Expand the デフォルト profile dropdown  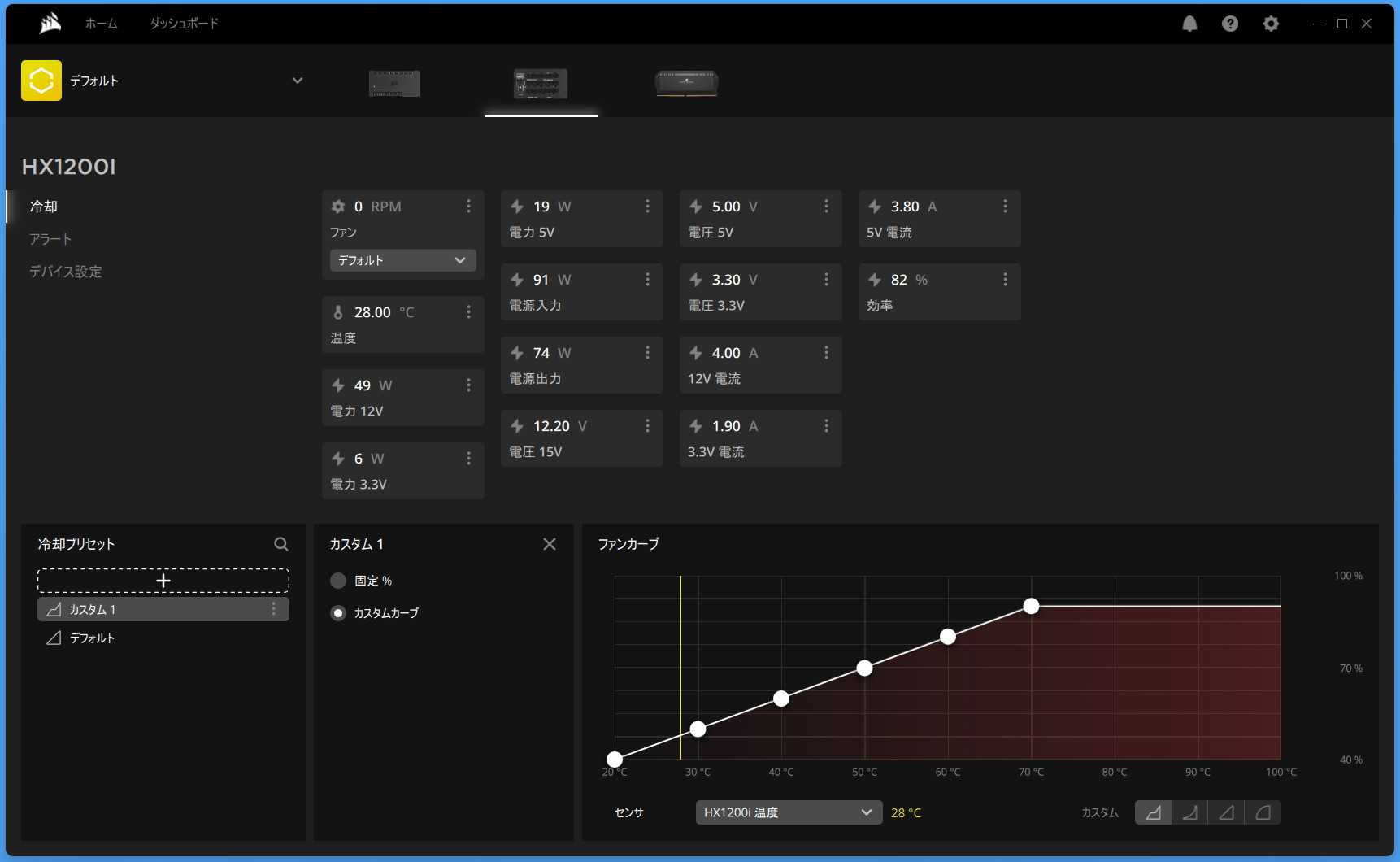(298, 81)
